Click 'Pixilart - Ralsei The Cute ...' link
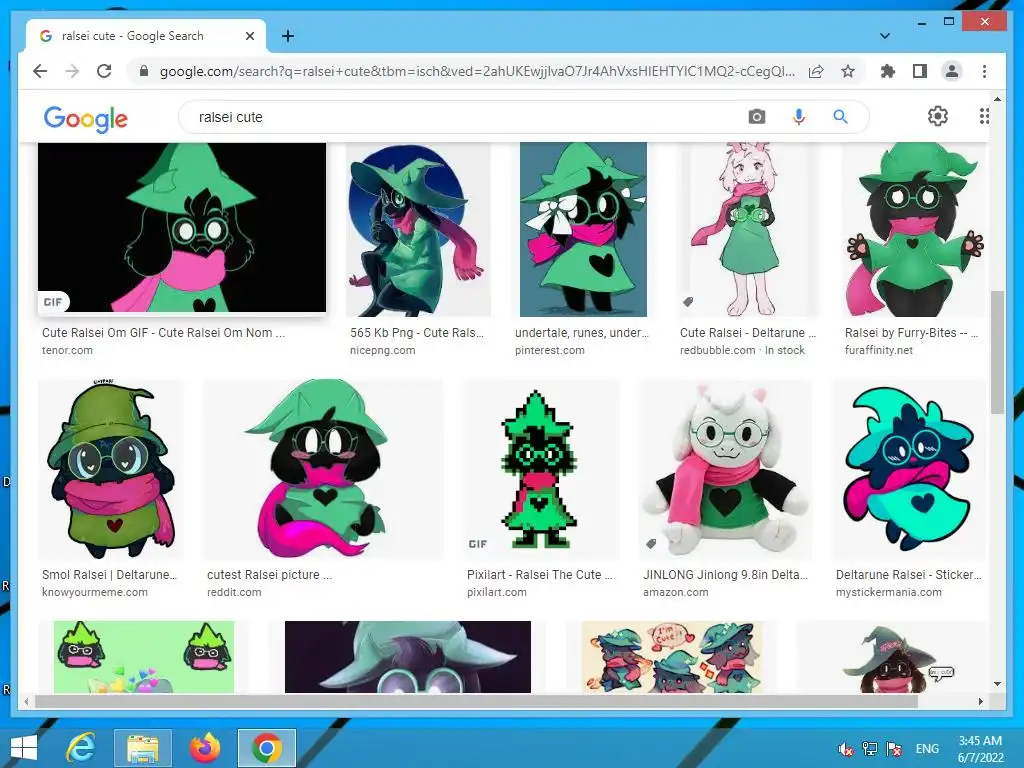Image resolution: width=1024 pixels, height=768 pixels. point(540,575)
